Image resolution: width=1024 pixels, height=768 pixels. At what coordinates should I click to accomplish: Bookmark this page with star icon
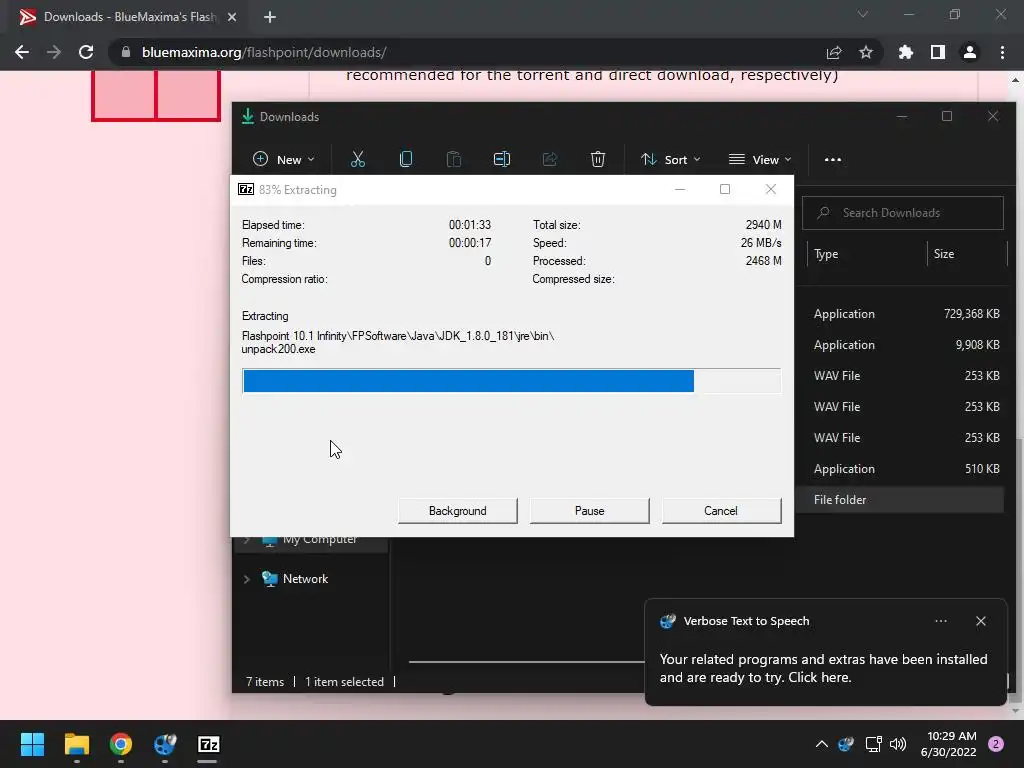click(866, 52)
